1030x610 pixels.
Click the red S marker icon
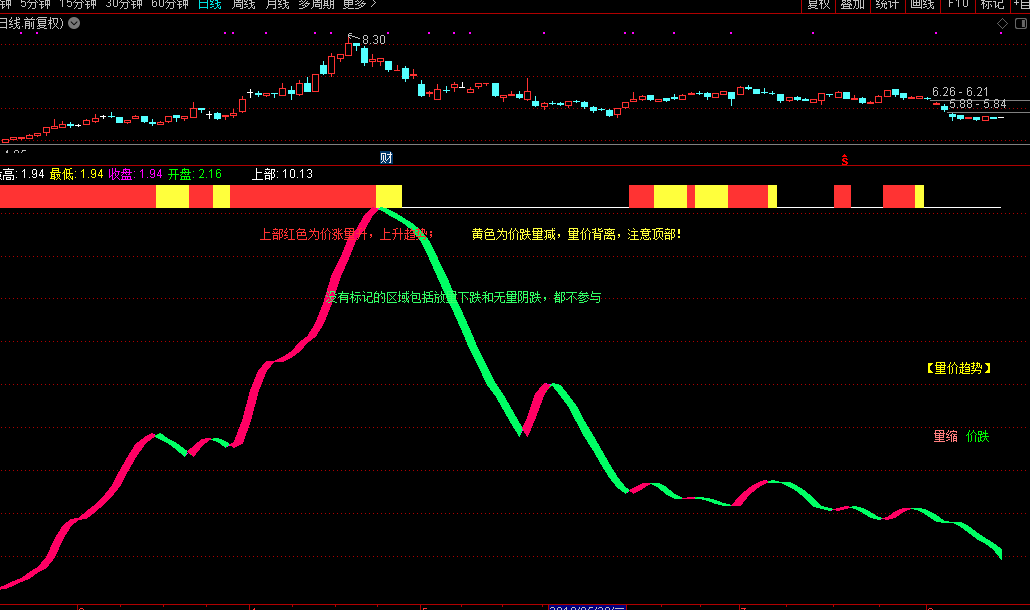844,158
